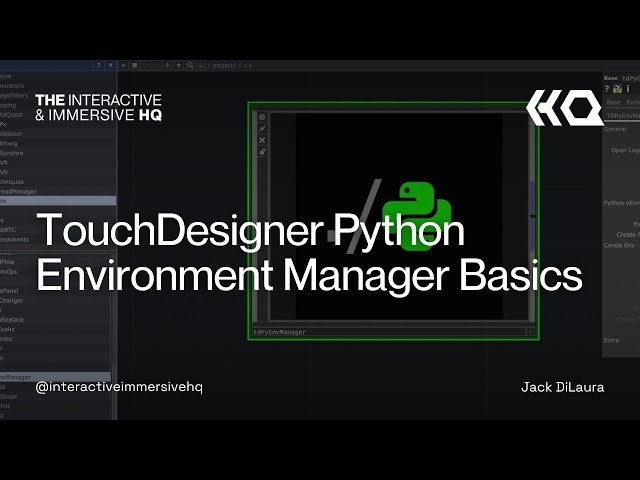Click the tdPyEnvManager node name label
This screenshot has height=480, width=640.
pyautogui.click(x=281, y=331)
